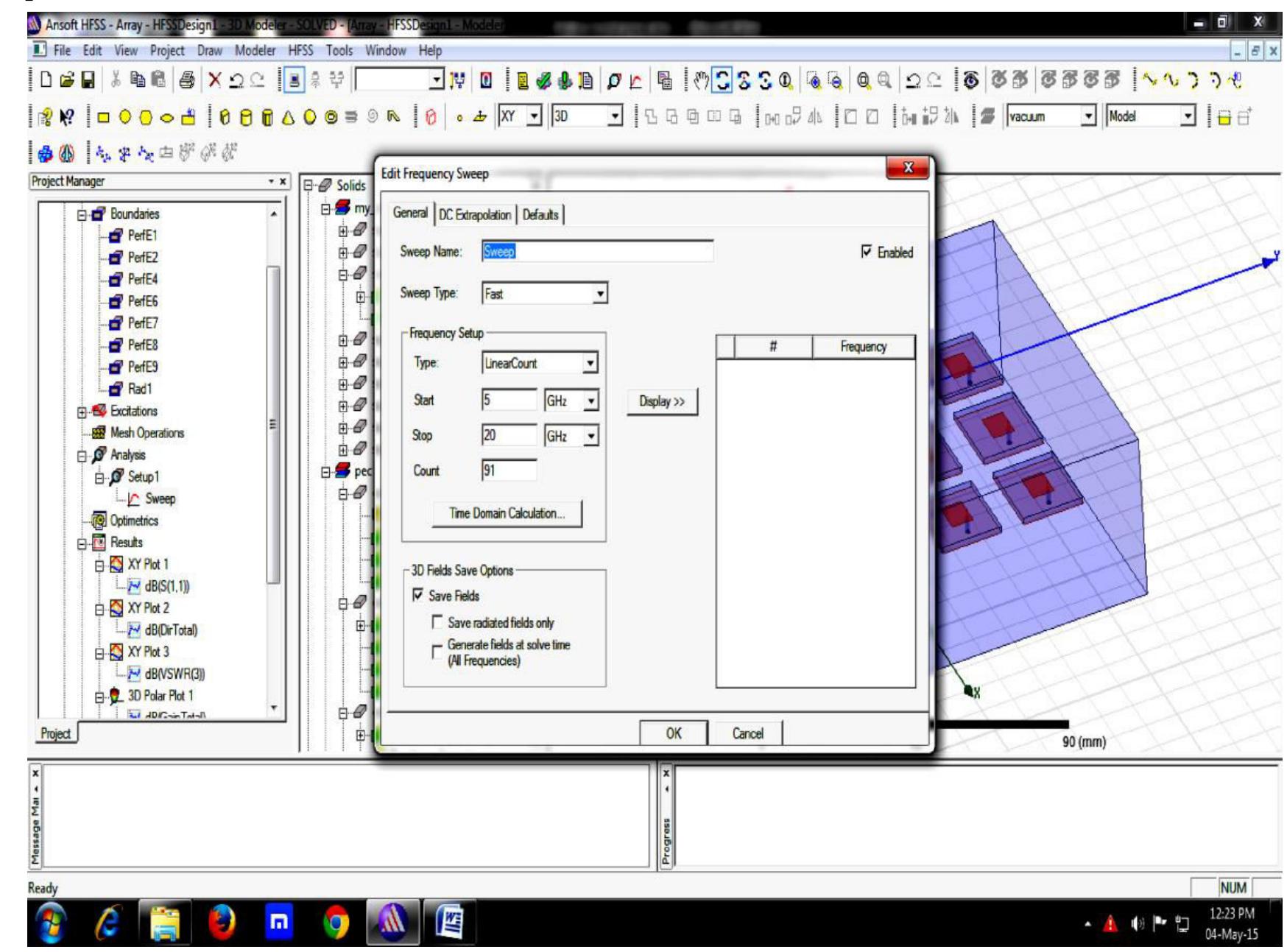Select the Draw circle tool
Image resolution: width=1287 pixels, height=952 pixels.
coord(125,117)
